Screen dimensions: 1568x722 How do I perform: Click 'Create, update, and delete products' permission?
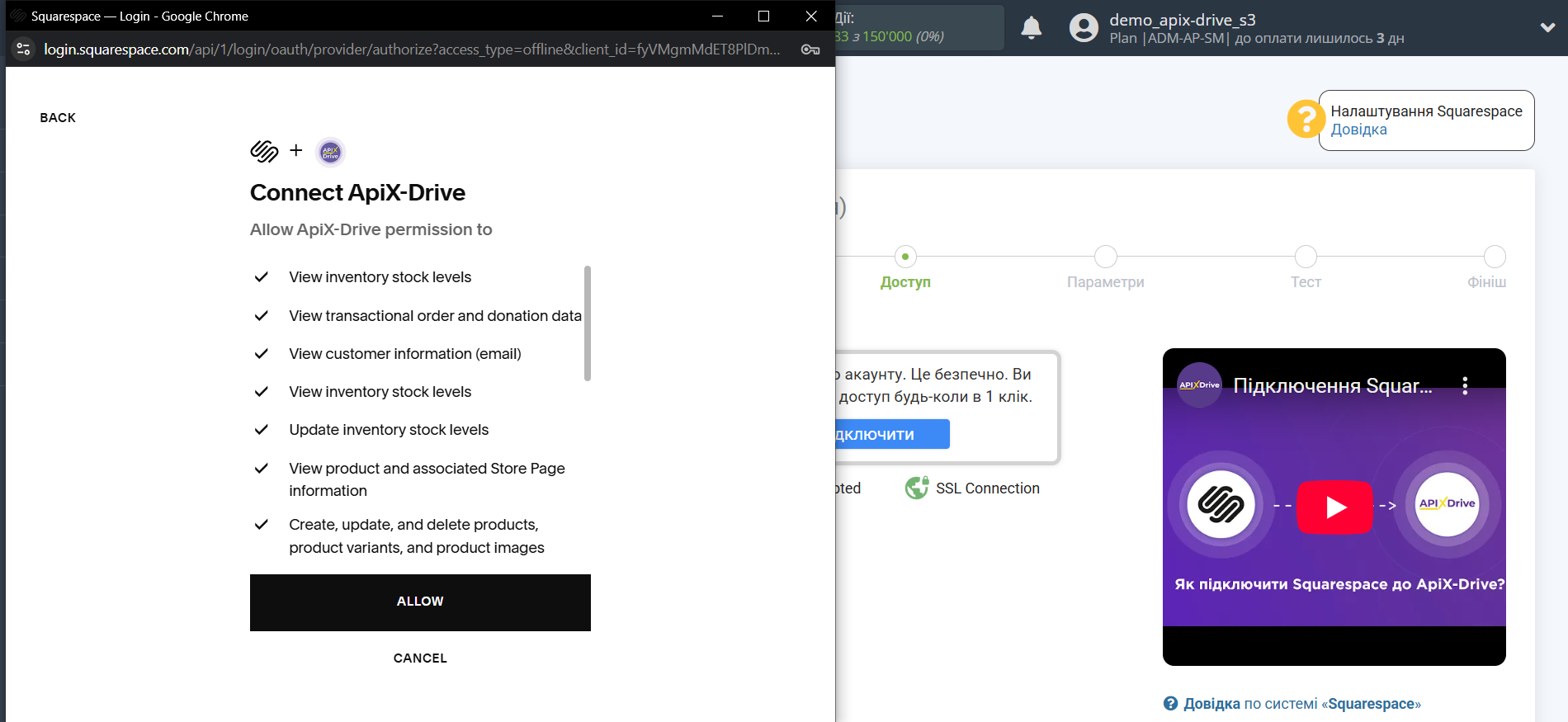click(x=417, y=536)
